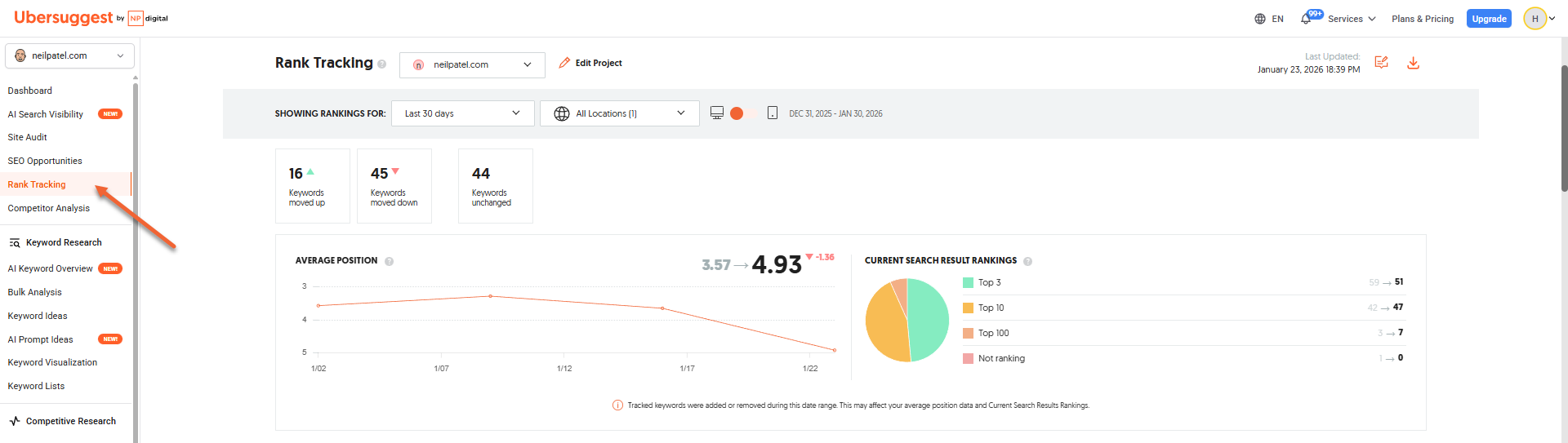
Task: Click the NP digital logo
Action: click(x=148, y=18)
